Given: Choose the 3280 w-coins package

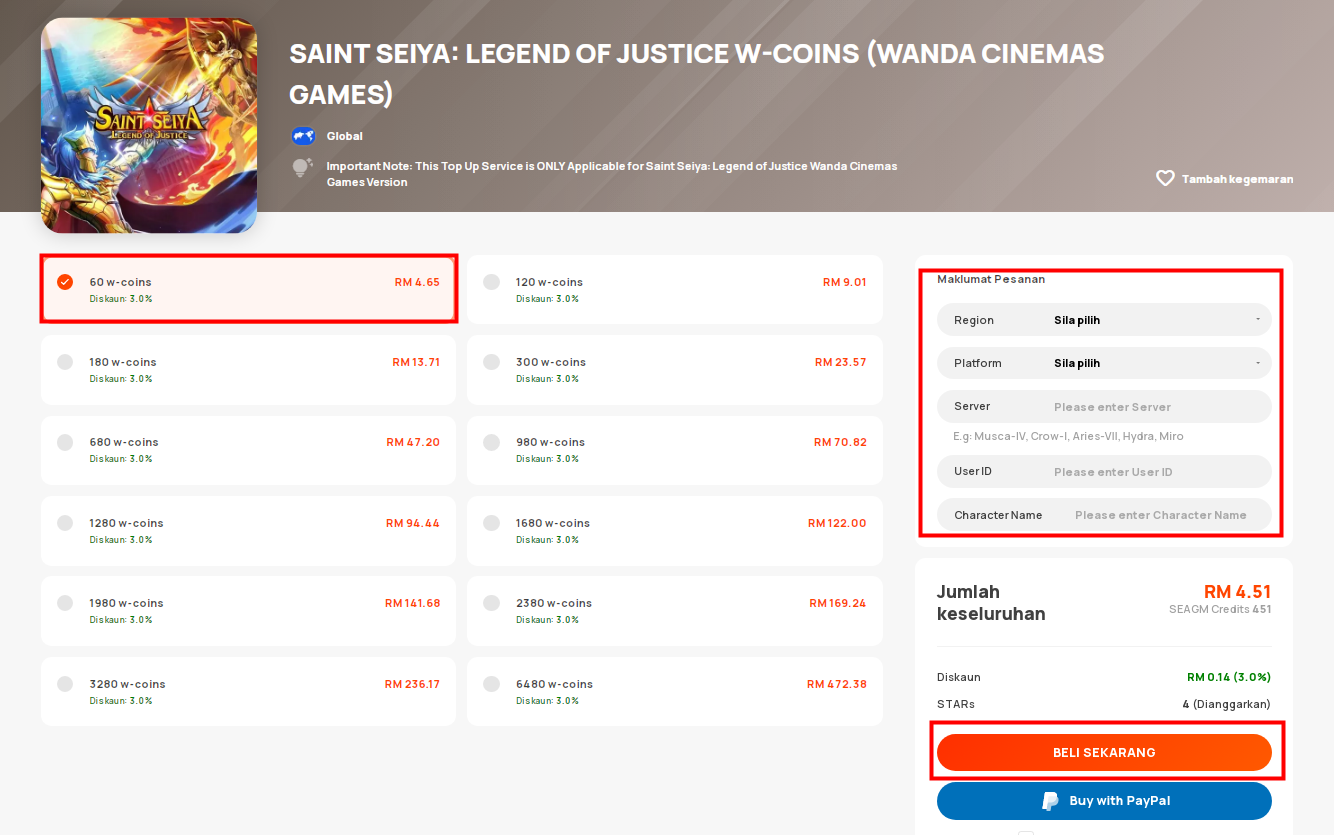Looking at the screenshot, I should point(248,691).
